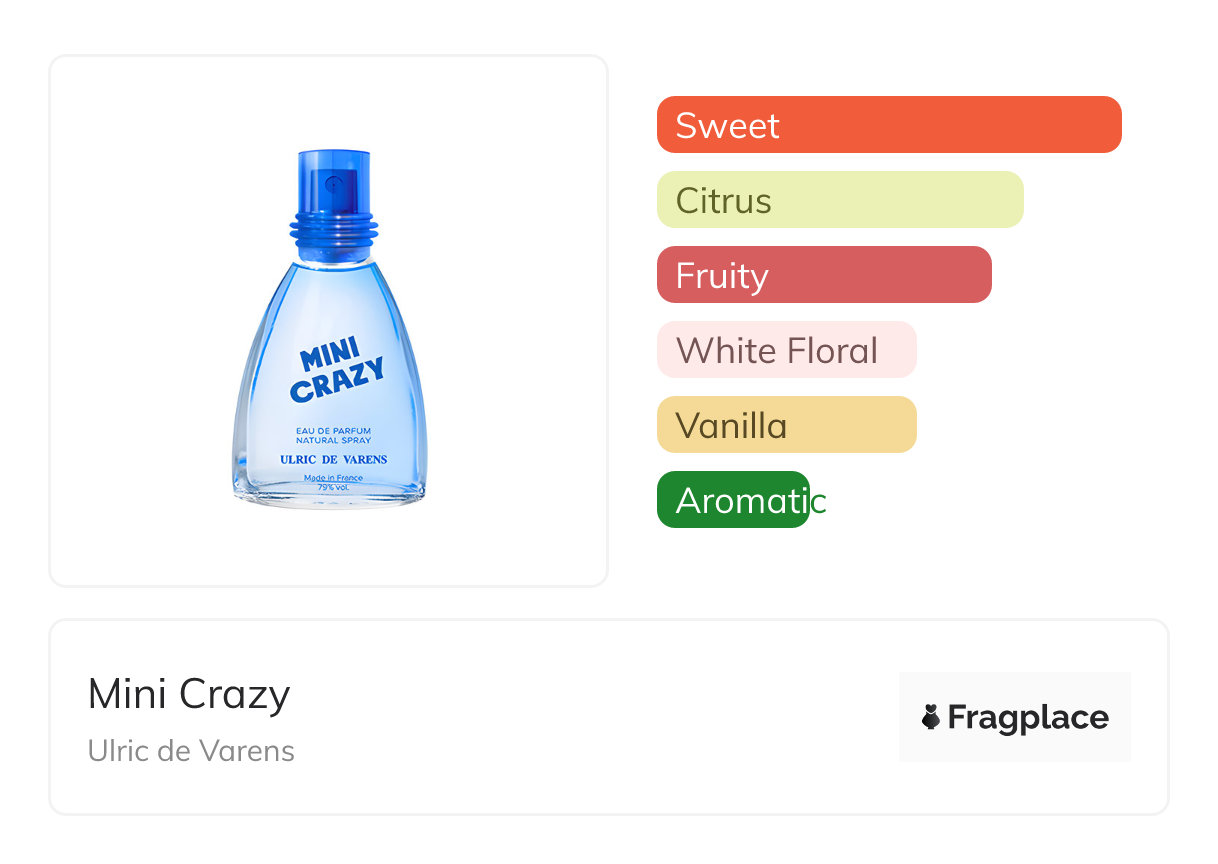Click the NATURAL SPRAY text on the bottle

point(334,441)
